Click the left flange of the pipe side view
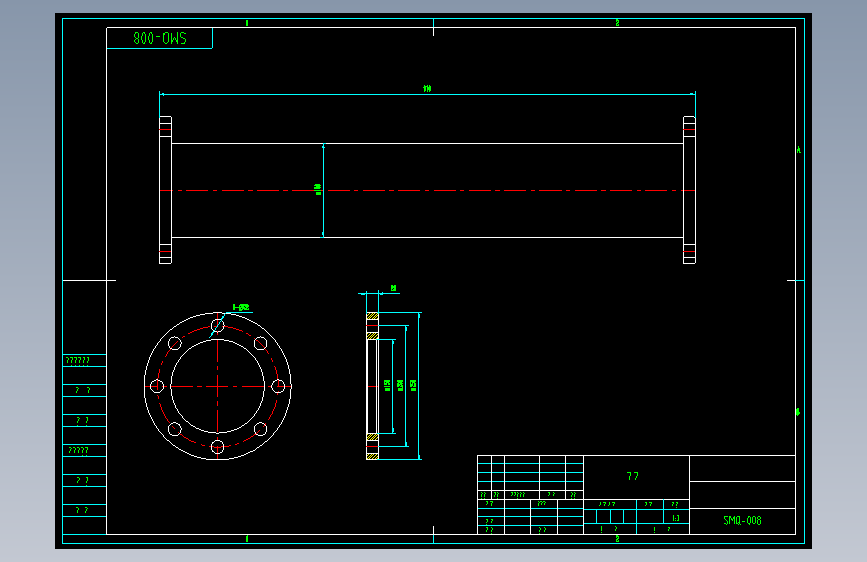The width and height of the screenshot is (867, 562). pos(165,190)
